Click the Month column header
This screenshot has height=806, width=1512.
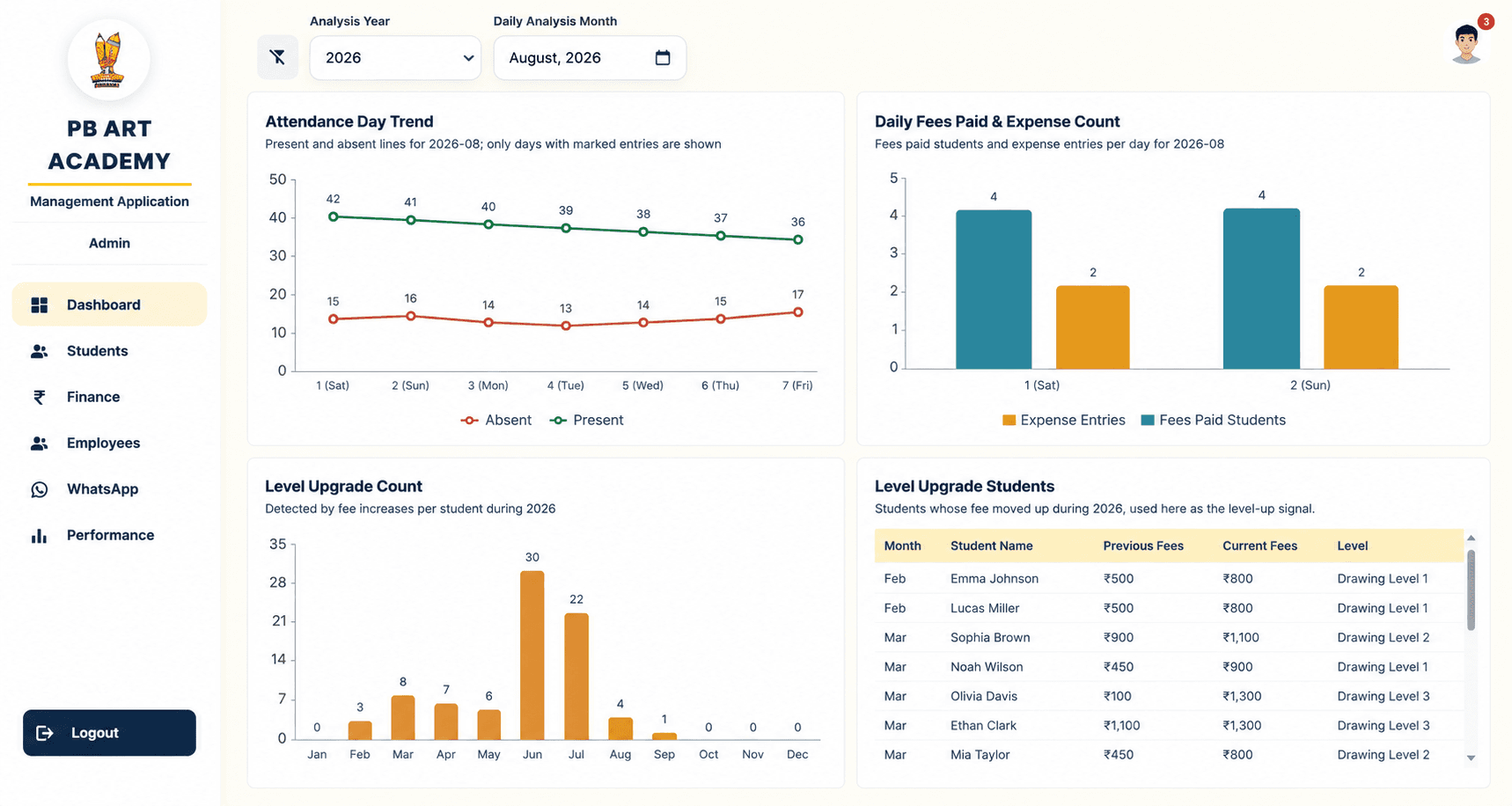pos(902,546)
